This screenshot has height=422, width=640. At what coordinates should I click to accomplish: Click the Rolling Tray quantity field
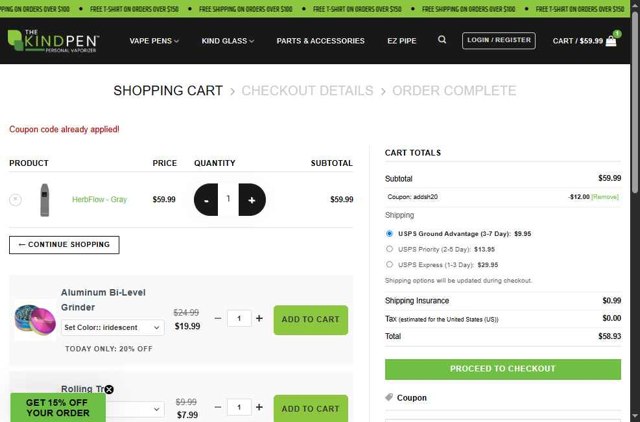(x=239, y=407)
